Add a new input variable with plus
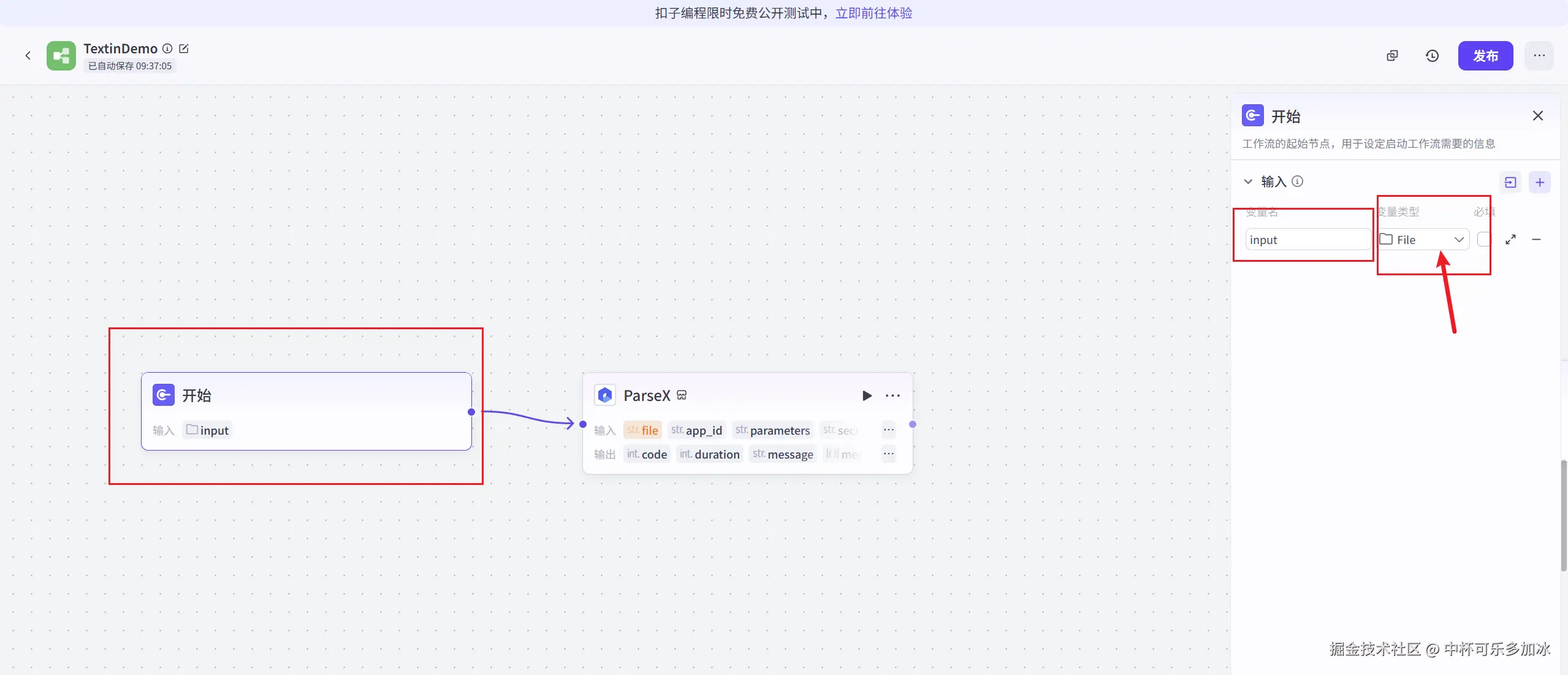This screenshot has height=675, width=1568. coord(1539,182)
